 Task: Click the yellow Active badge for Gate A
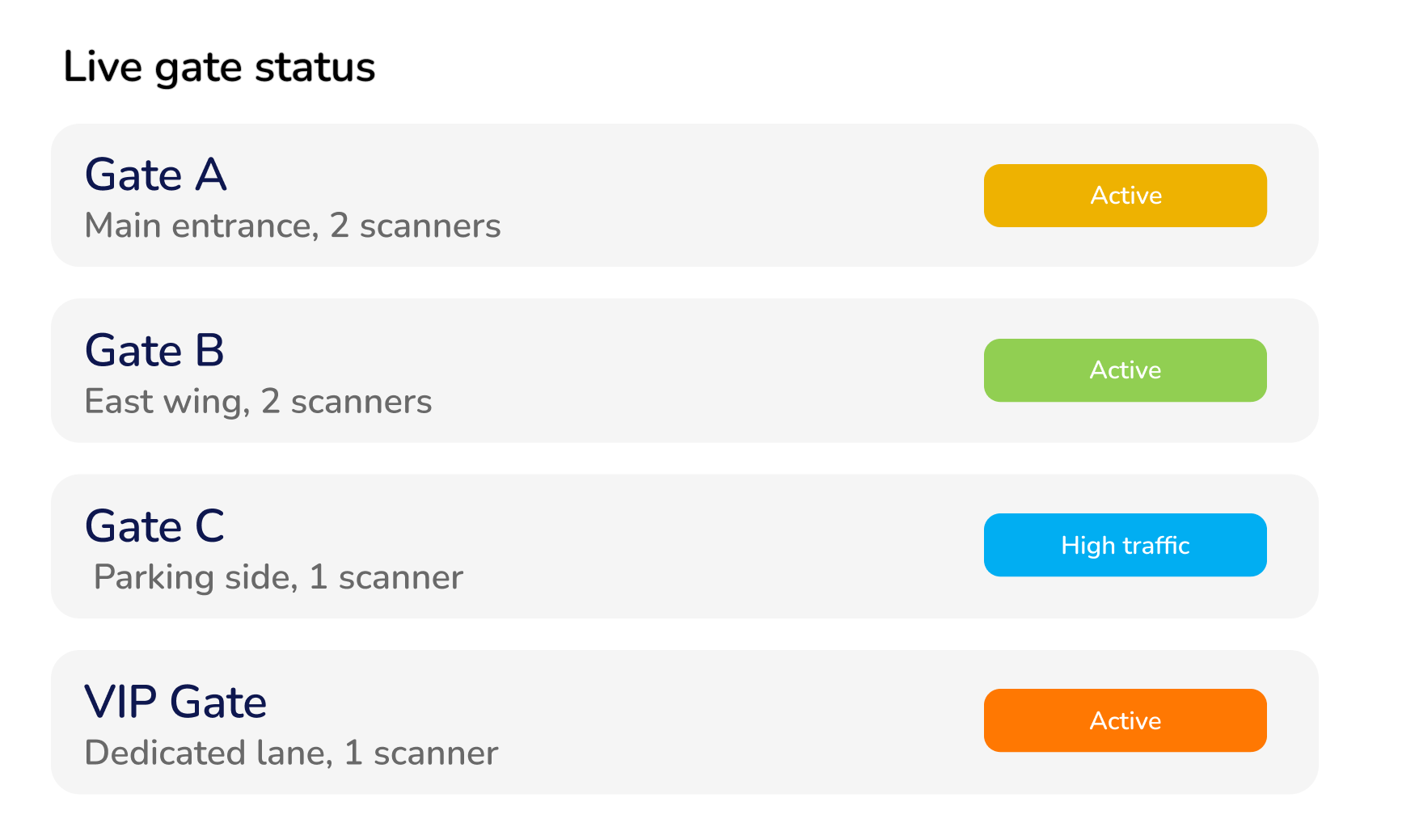click(x=1125, y=196)
